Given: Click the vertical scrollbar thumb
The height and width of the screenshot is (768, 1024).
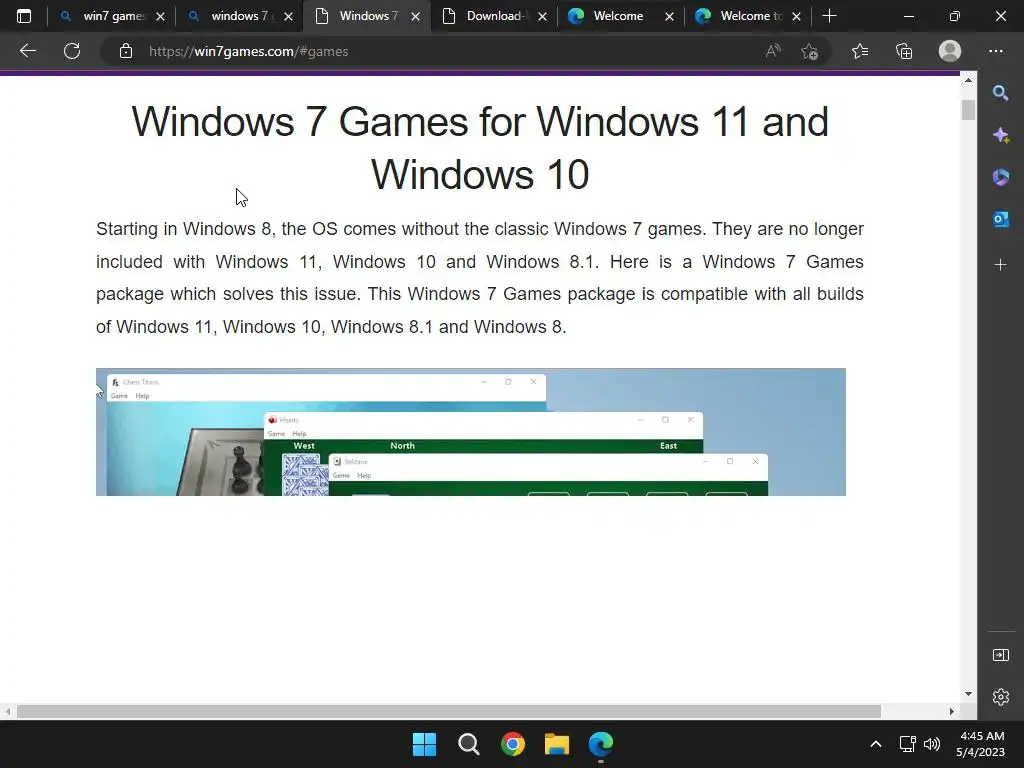Looking at the screenshot, I should (968, 110).
